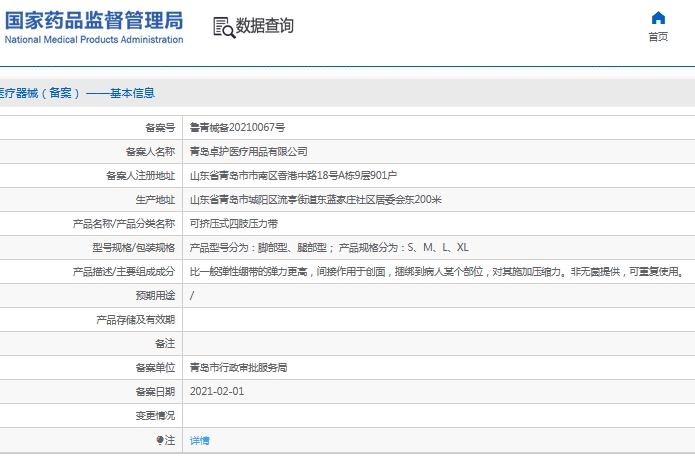The image size is (695, 462).
Task: Select the registered address on 香港中路18号
Action: [293, 176]
